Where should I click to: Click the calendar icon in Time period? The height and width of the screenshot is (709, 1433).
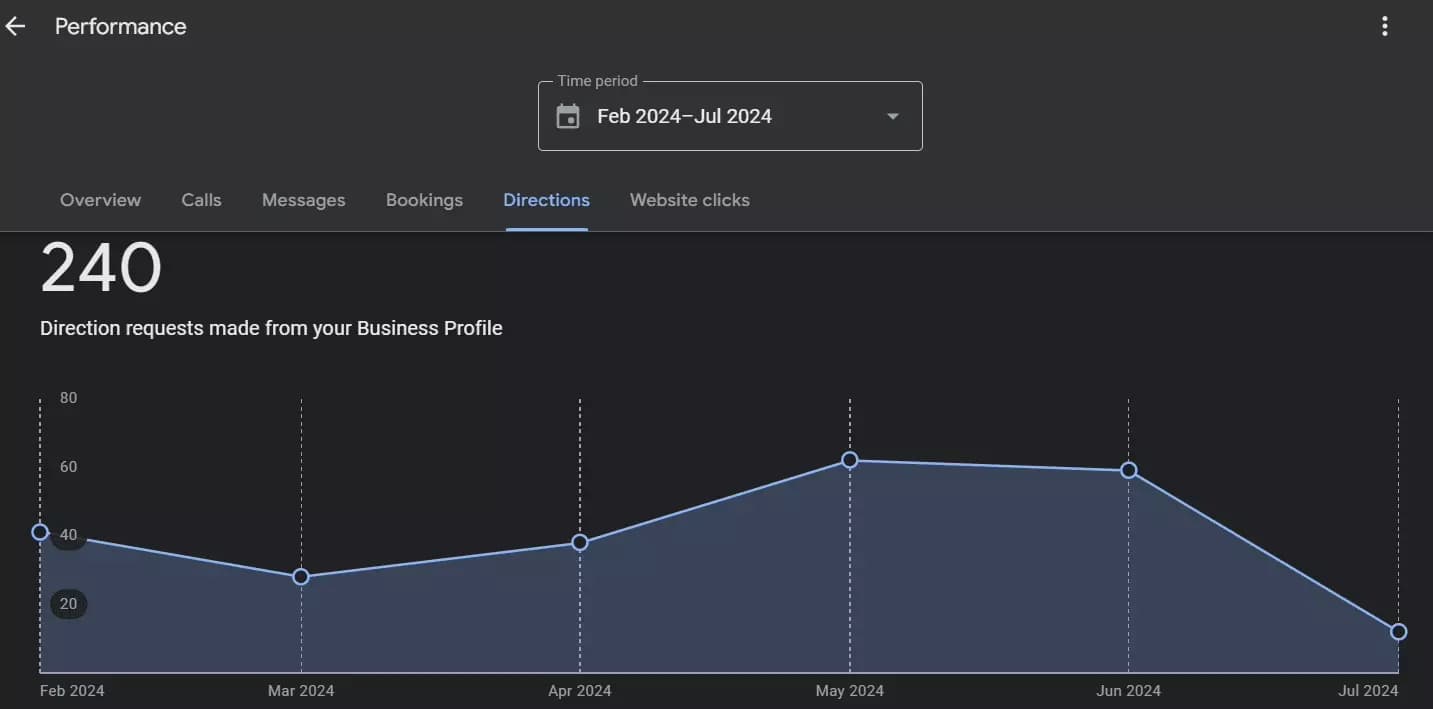coord(568,117)
